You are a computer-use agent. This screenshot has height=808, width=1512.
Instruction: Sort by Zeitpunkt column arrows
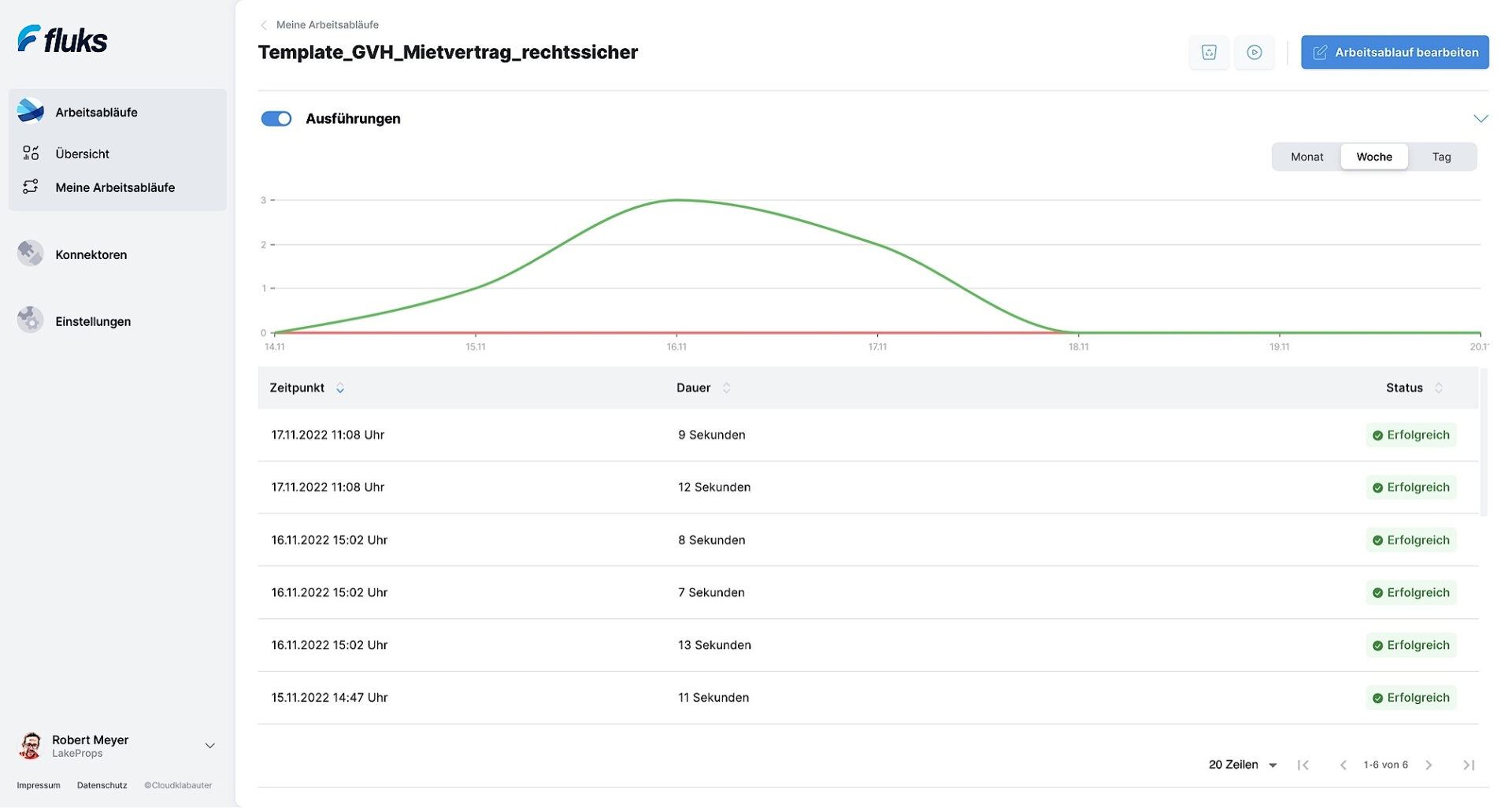click(340, 387)
